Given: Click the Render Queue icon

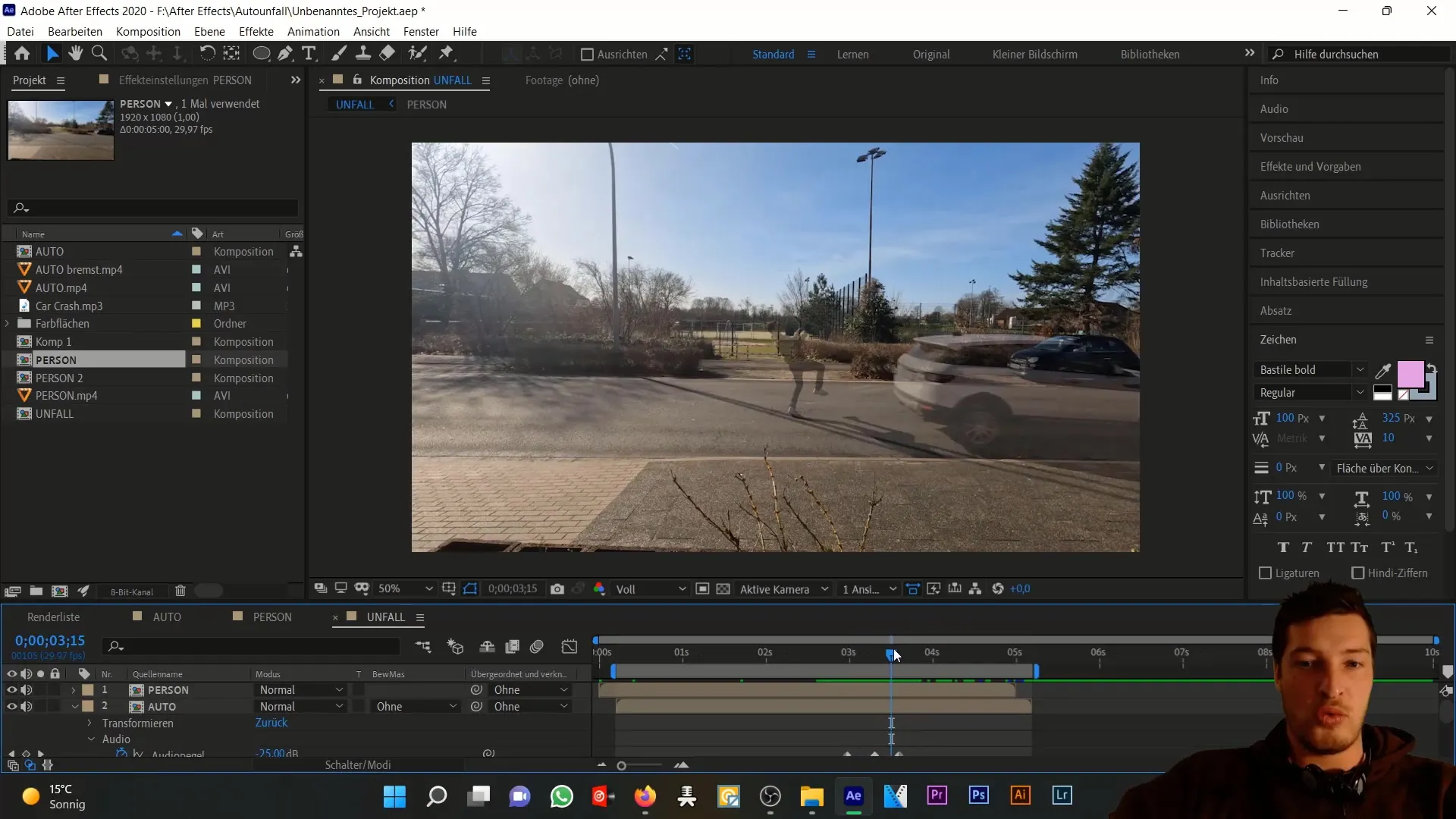Looking at the screenshot, I should (54, 617).
